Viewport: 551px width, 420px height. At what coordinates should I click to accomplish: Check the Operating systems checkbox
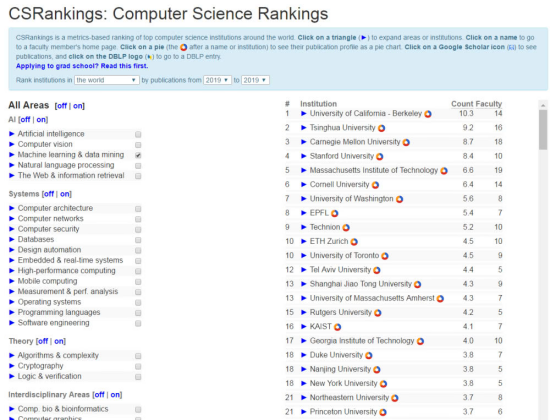point(138,303)
